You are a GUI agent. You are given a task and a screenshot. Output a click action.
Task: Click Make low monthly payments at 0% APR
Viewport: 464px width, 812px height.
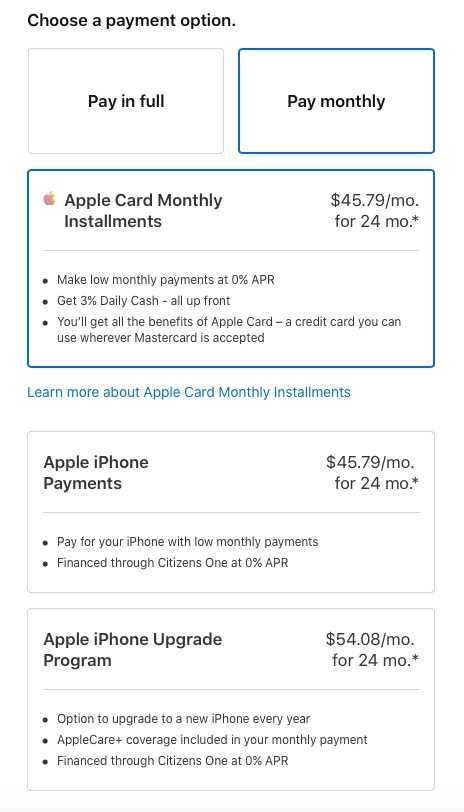(166, 280)
